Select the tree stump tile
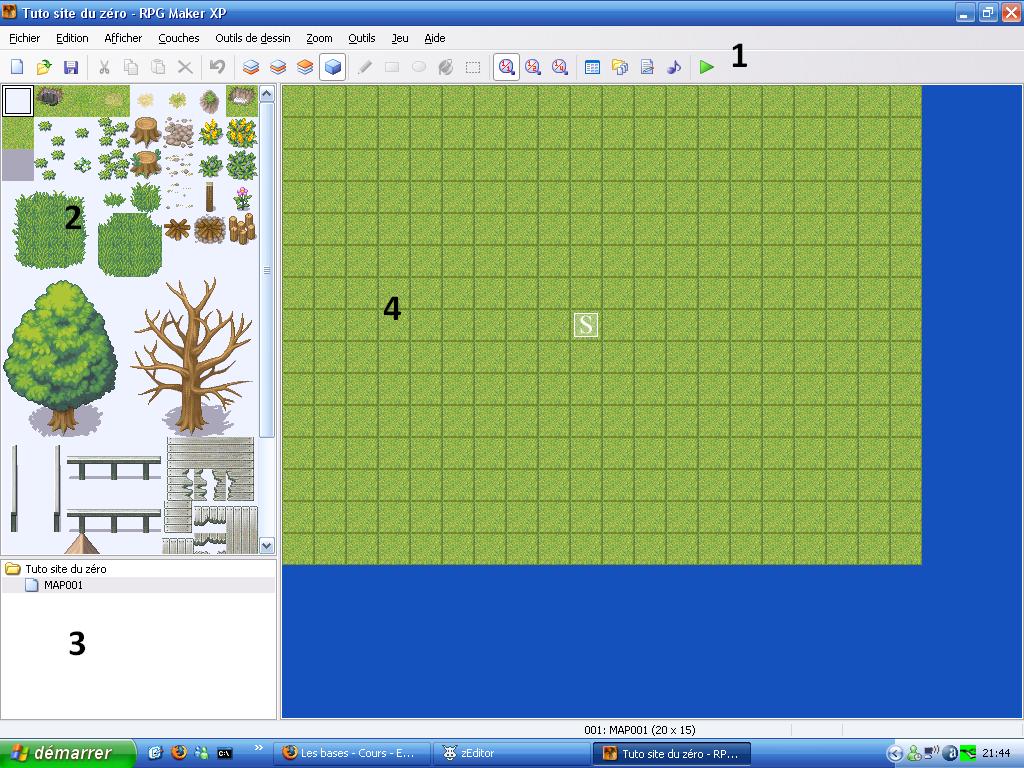1024x768 pixels. 146,132
